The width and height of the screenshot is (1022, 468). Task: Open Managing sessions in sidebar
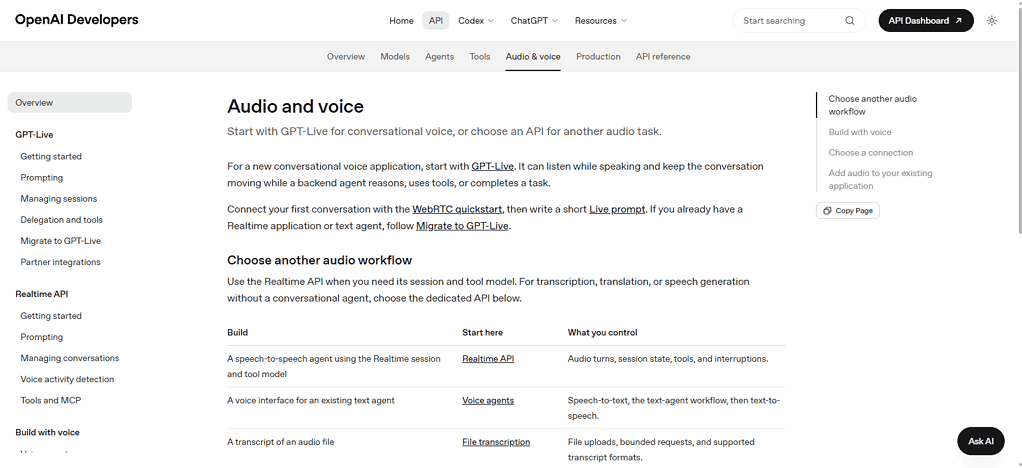(59, 199)
